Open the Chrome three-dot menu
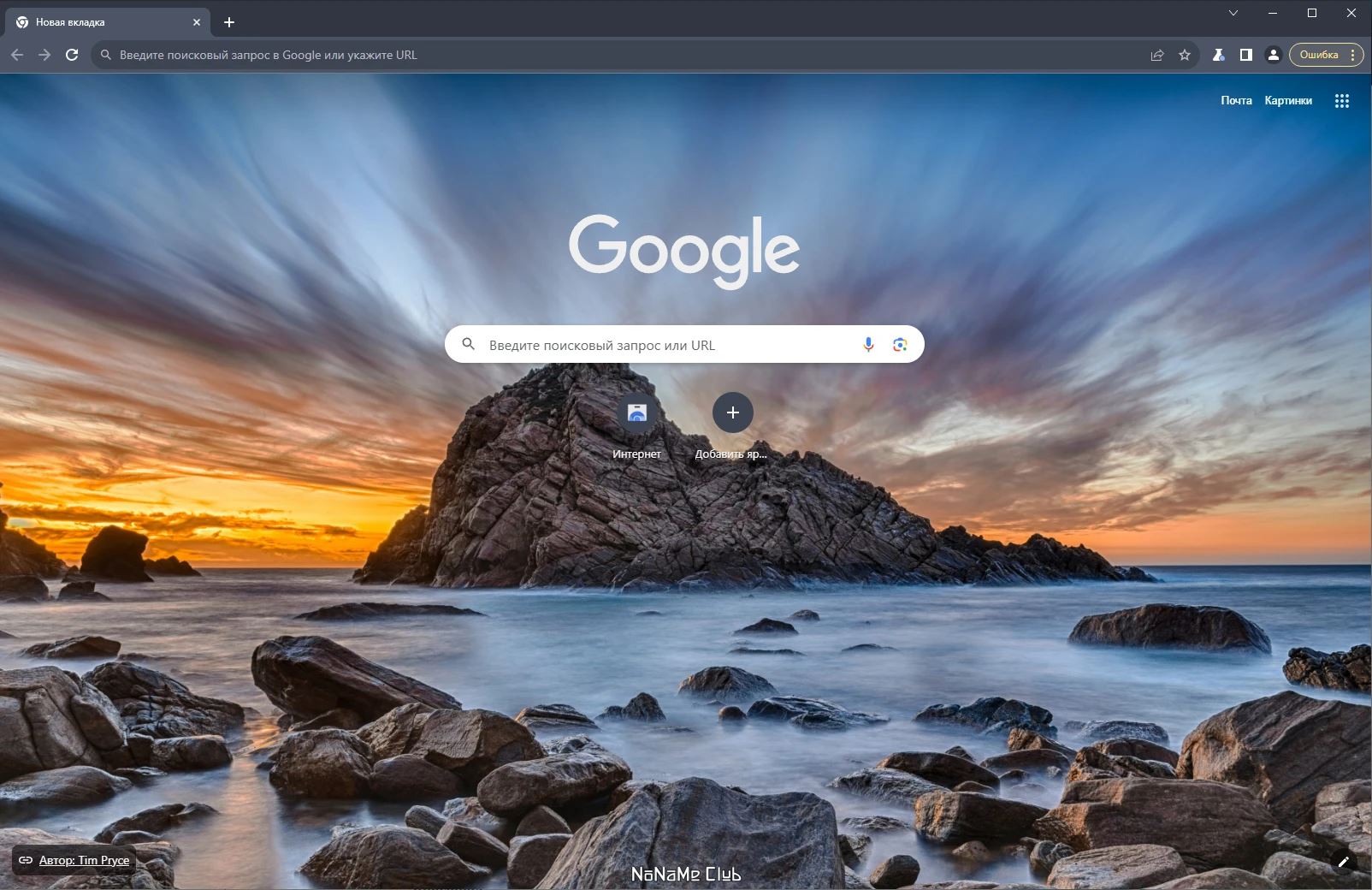 point(1352,55)
